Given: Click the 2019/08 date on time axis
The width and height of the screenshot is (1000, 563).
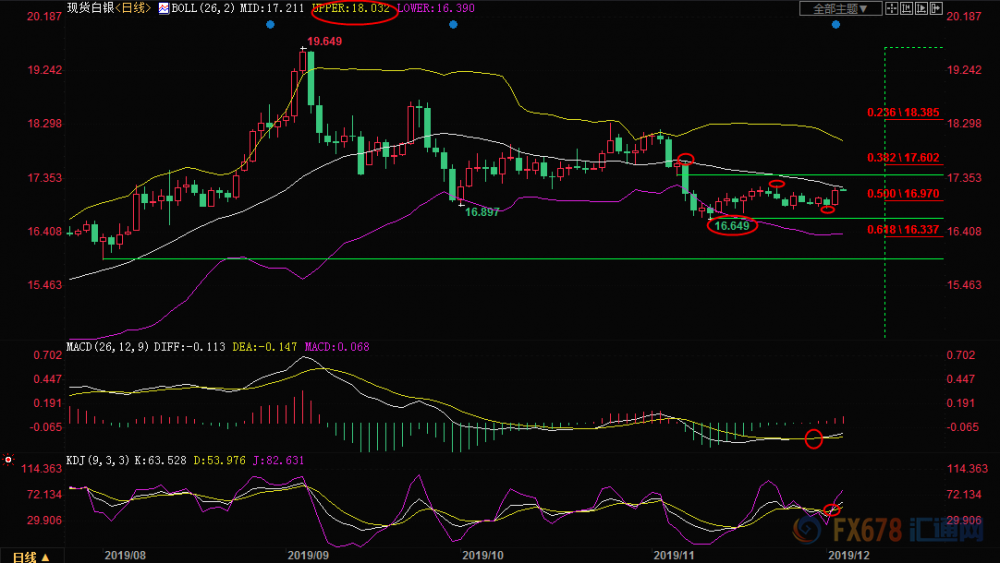Looking at the screenshot, I should 125,555.
